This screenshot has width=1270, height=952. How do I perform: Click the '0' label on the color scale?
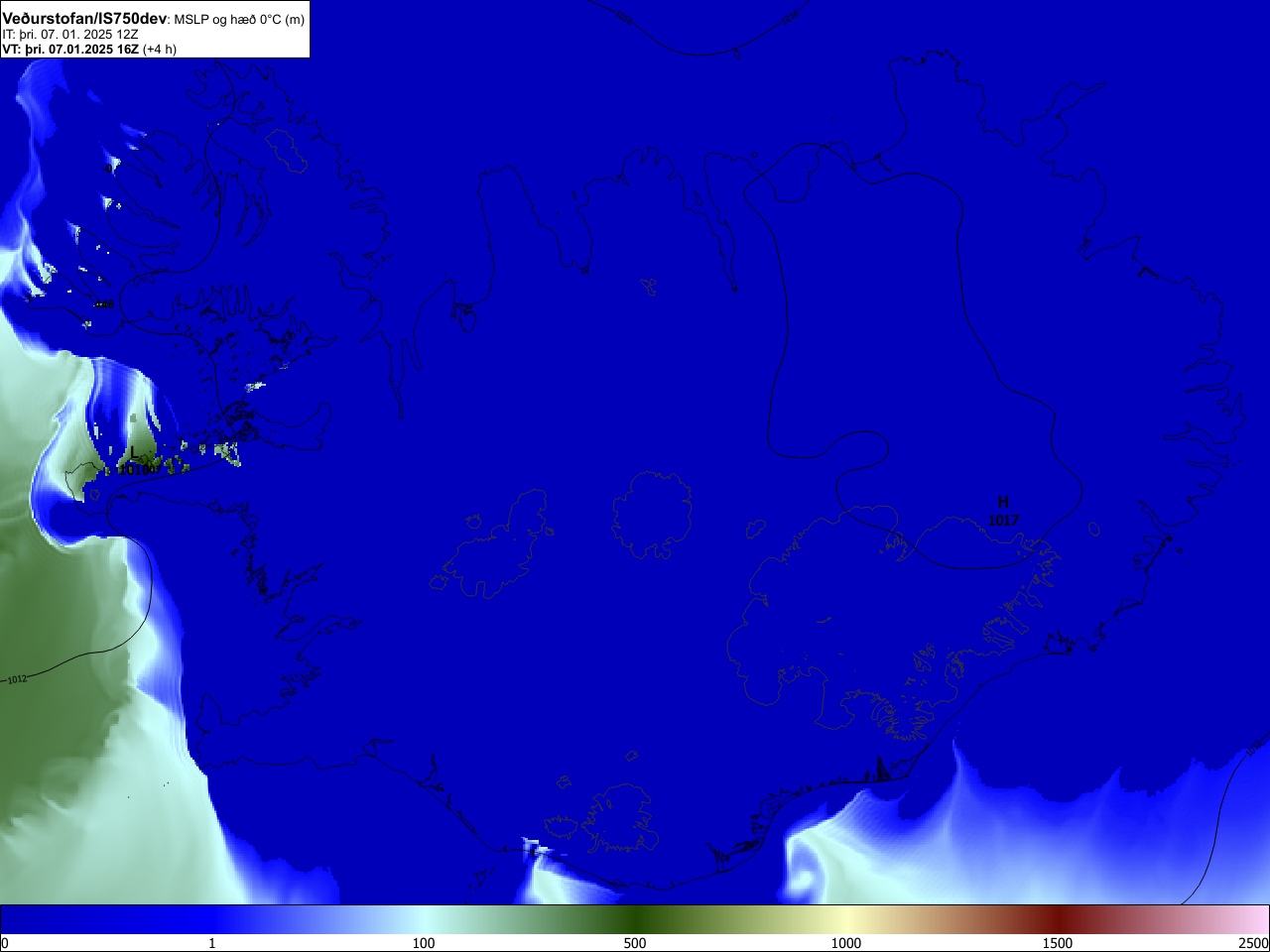(x=5, y=943)
